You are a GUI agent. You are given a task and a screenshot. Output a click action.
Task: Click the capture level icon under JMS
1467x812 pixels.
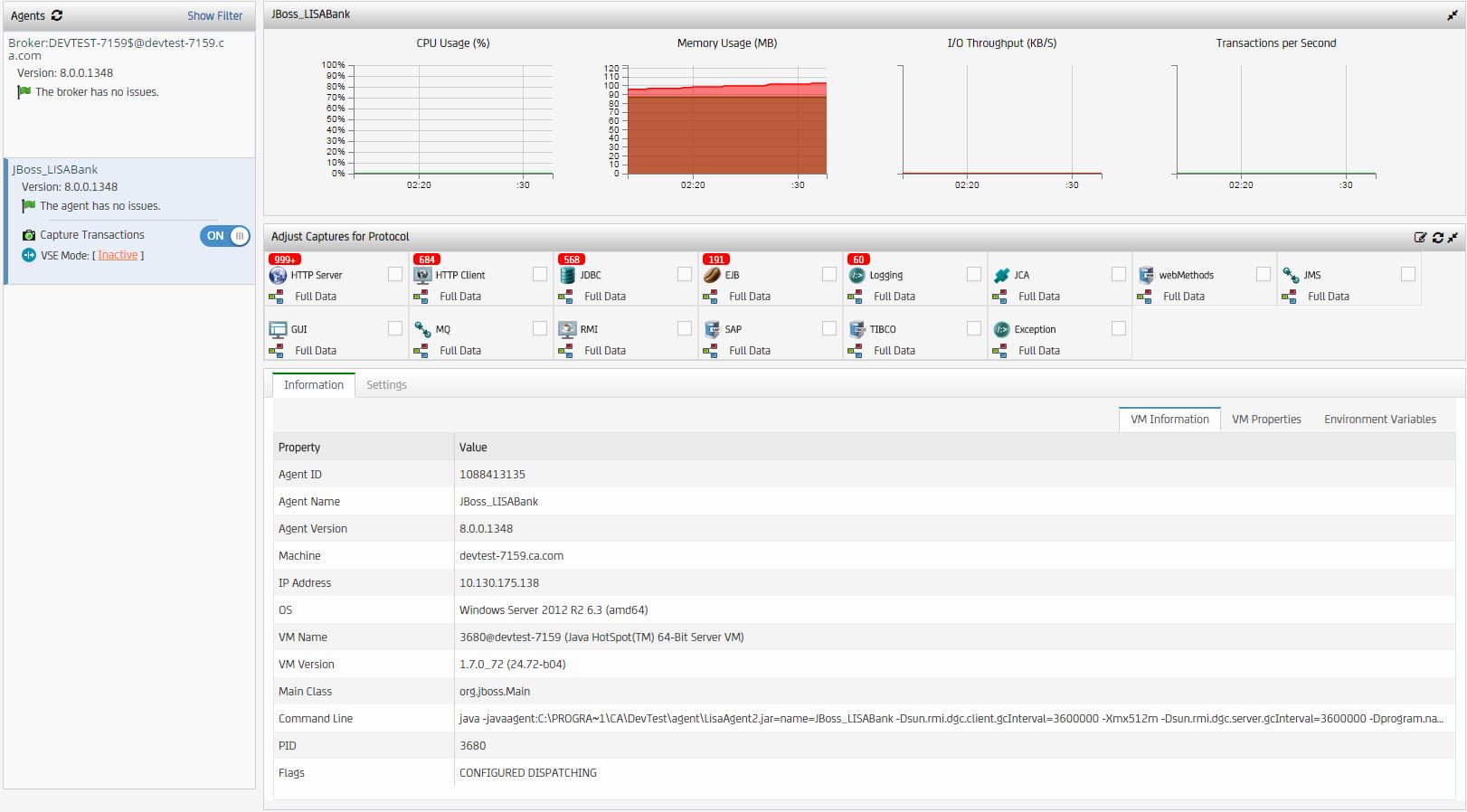tap(1289, 297)
